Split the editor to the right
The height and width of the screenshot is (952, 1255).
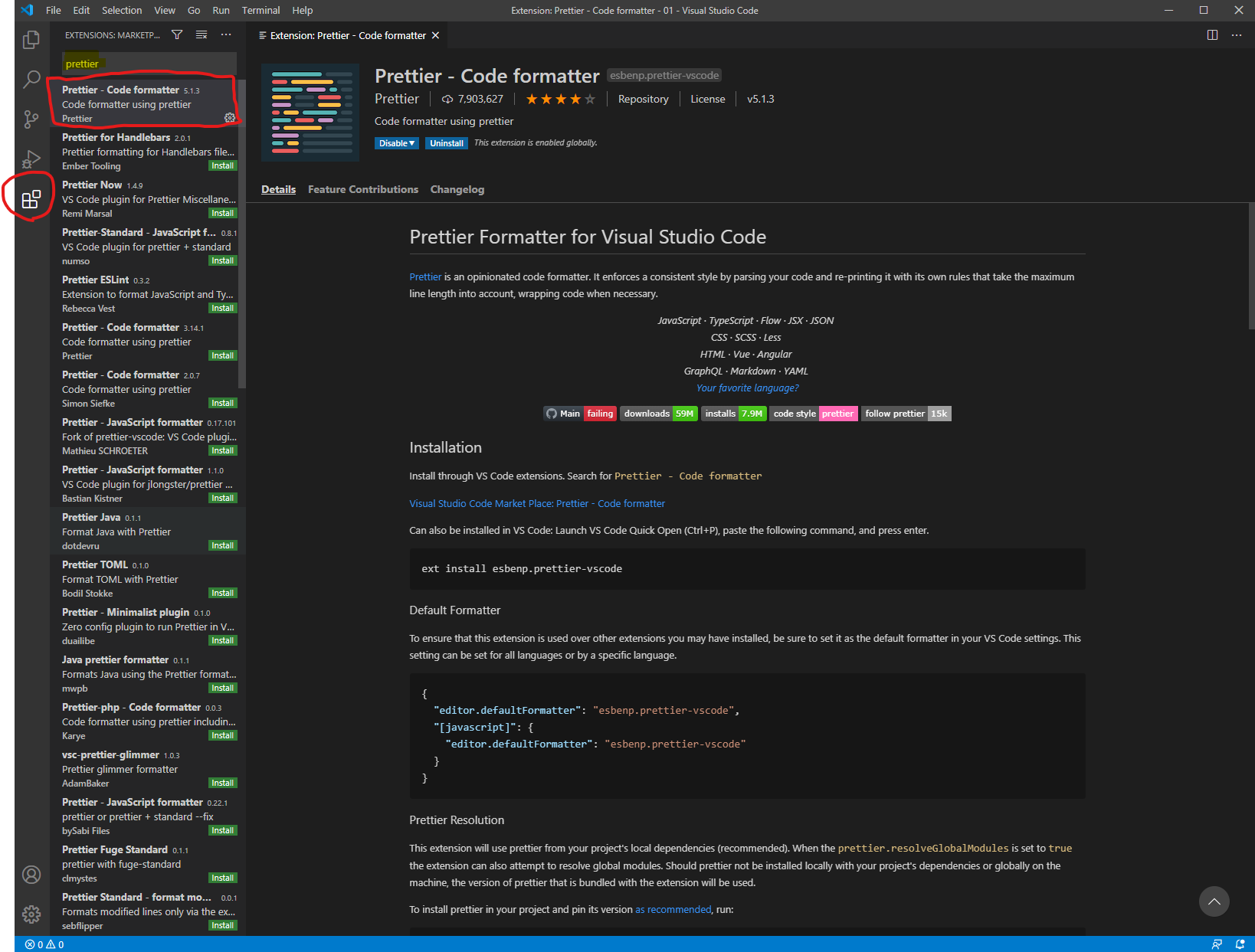1212,35
